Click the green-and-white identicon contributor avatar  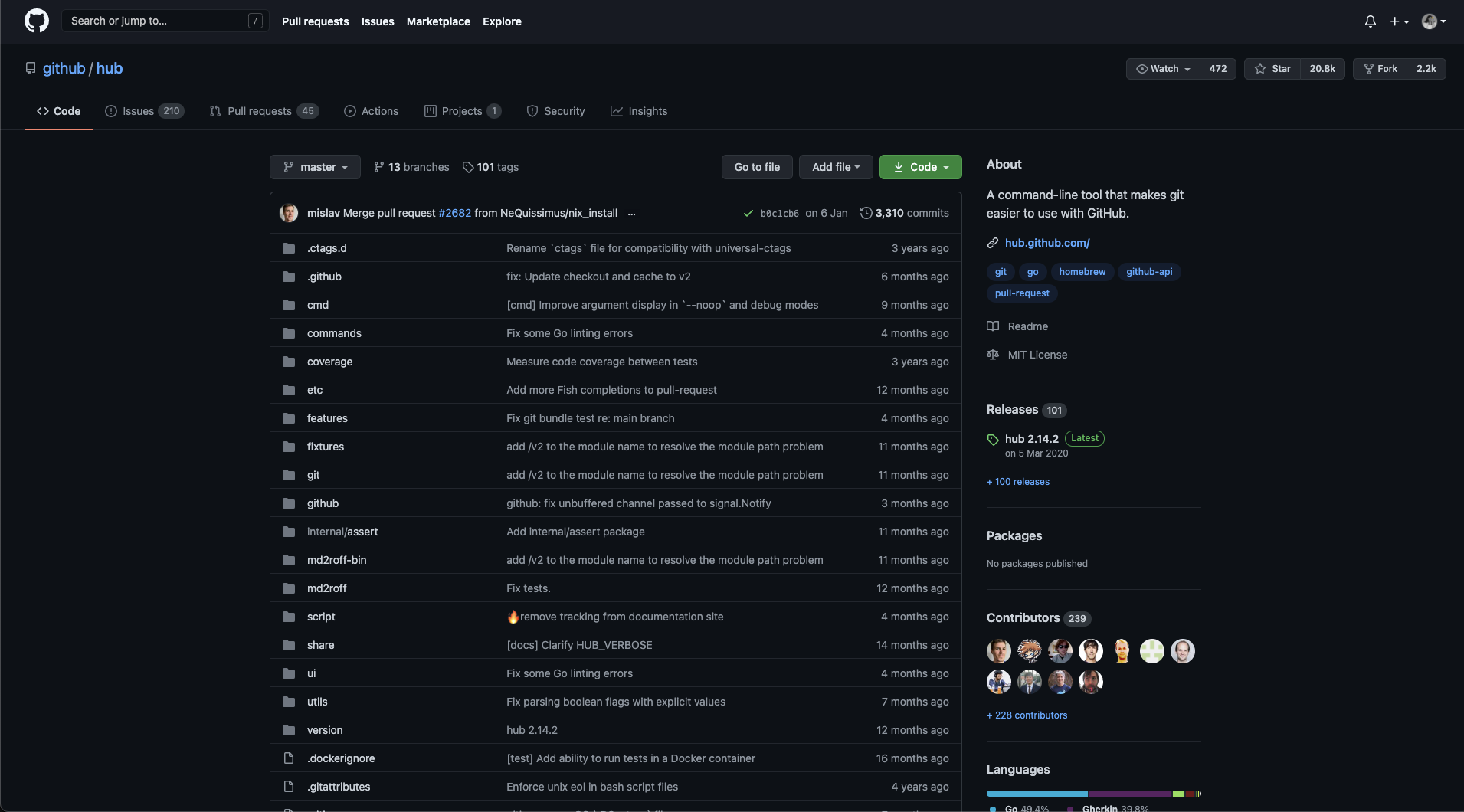tap(1152, 651)
